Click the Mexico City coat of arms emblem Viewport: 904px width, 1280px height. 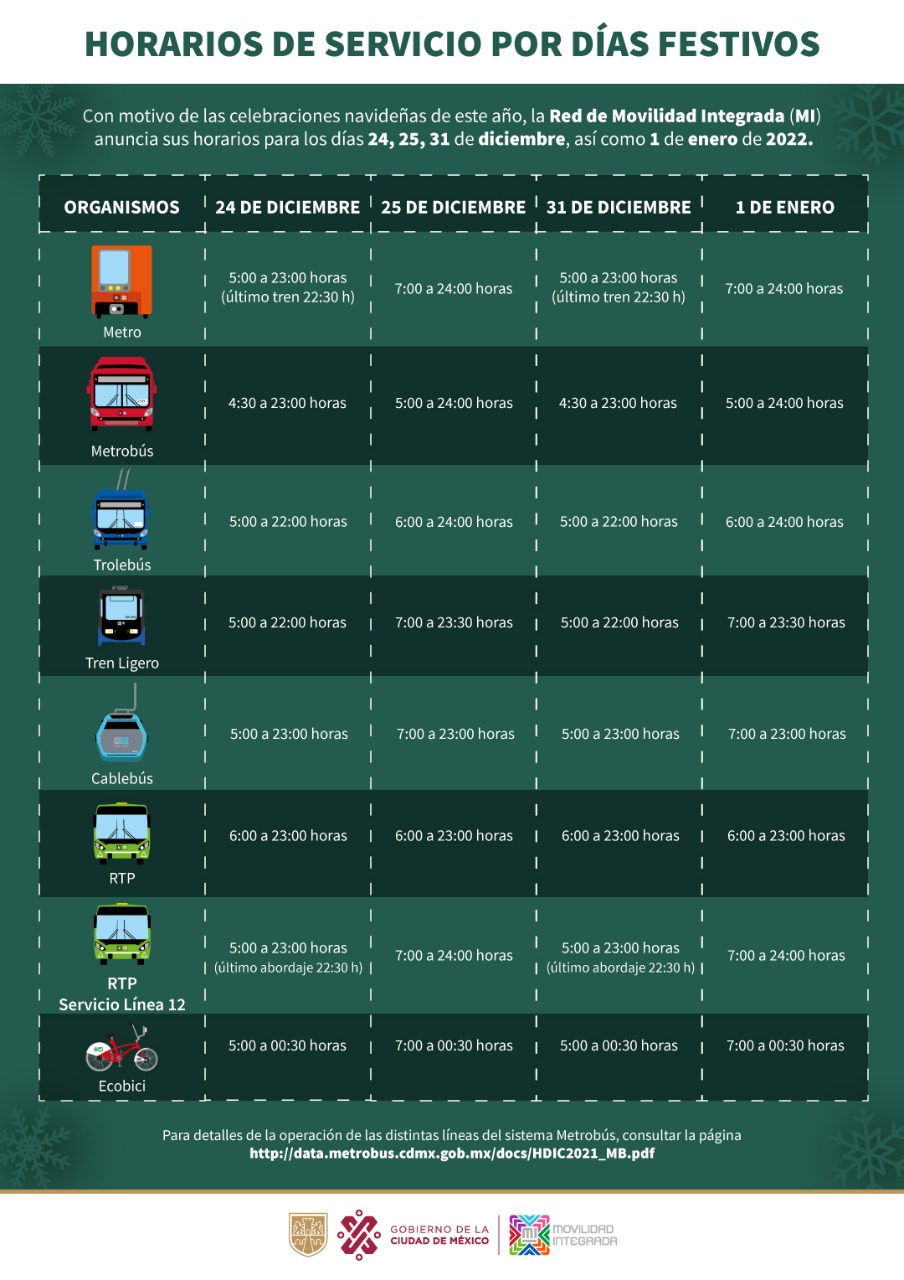(x=308, y=1235)
